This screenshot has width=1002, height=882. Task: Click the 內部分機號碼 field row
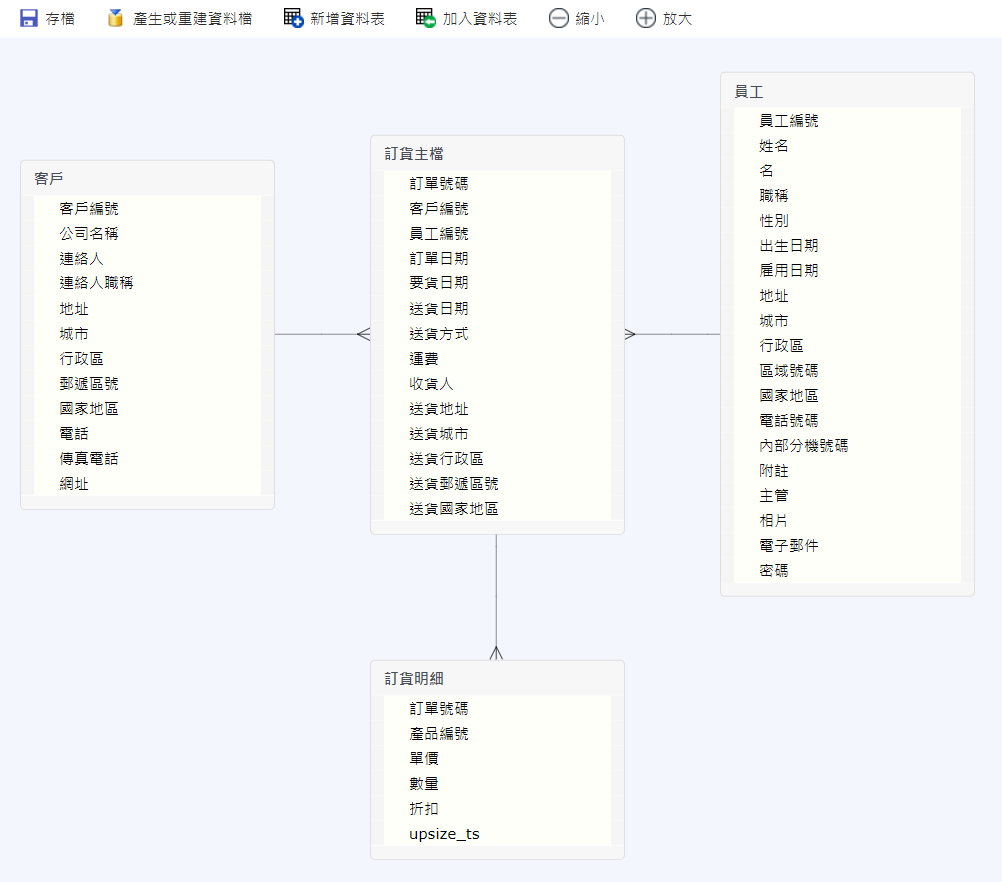coord(847,445)
